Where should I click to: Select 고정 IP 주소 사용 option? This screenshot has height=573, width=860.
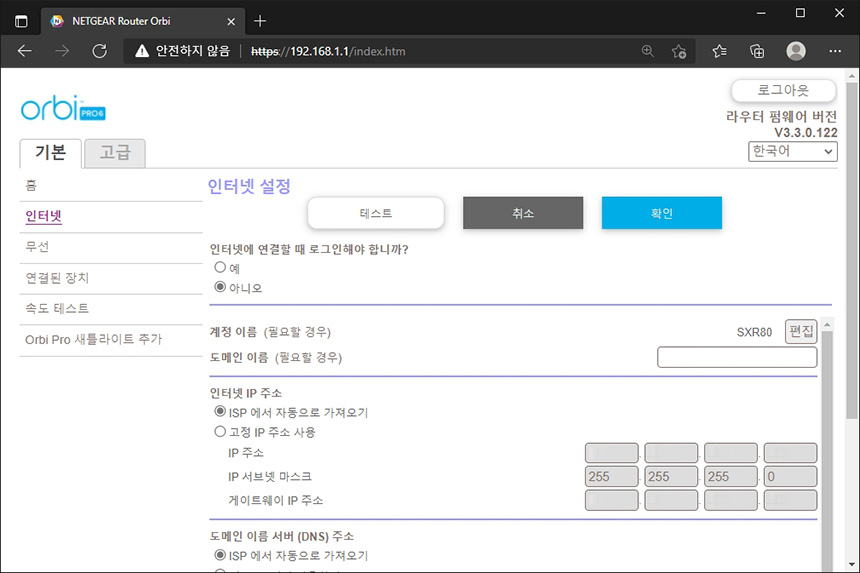point(220,432)
